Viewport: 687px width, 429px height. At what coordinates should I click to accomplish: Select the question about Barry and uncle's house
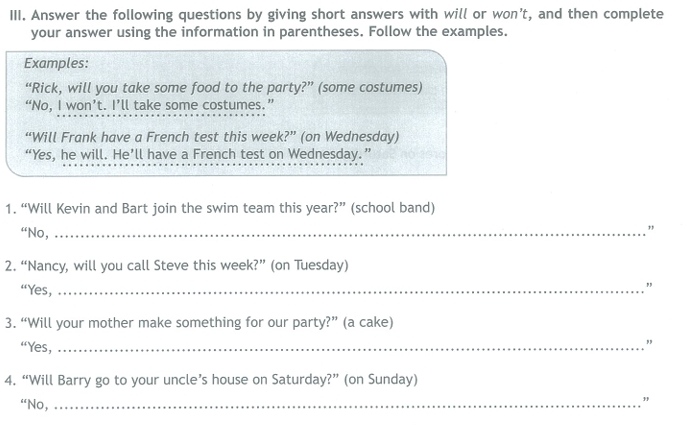coord(181,380)
